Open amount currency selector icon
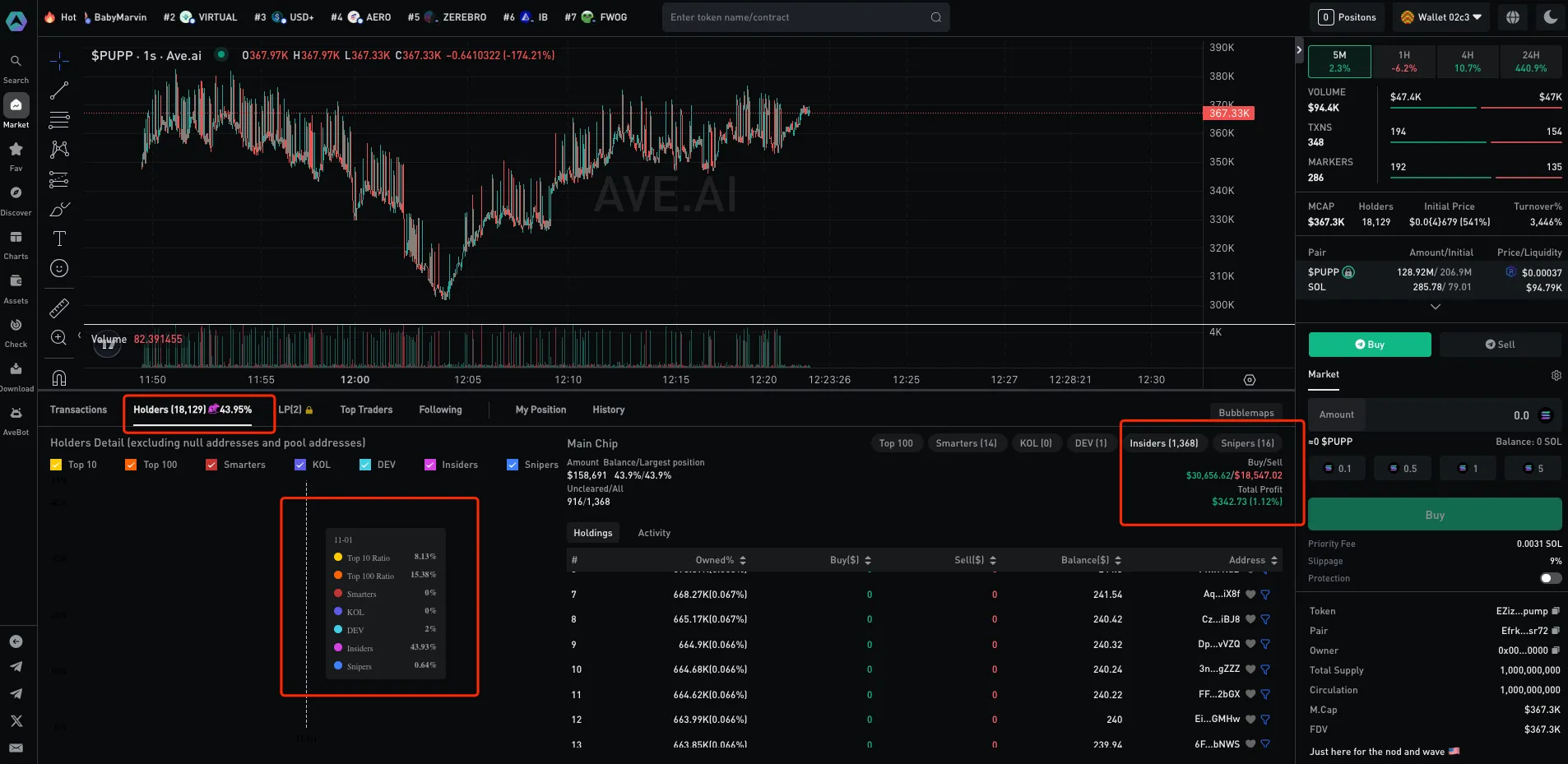 pos(1546,415)
